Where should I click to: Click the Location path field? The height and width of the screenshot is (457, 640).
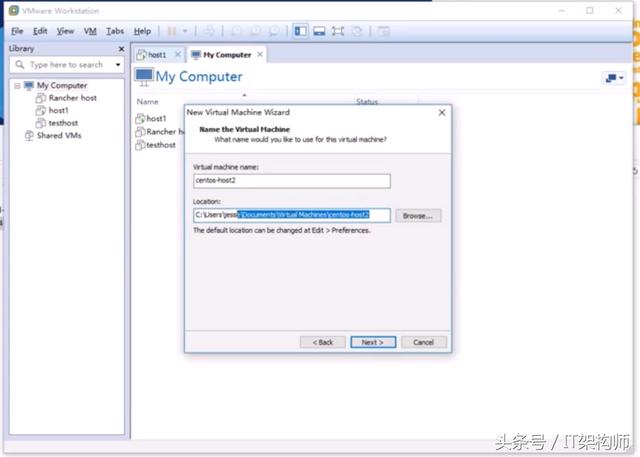click(292, 215)
